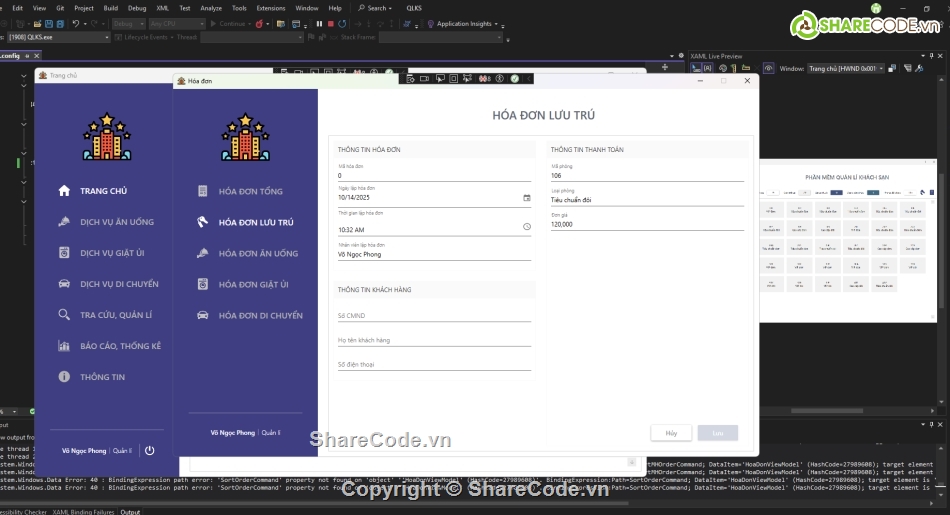Click the power logout icon in Trang chủ
Image resolution: width=950 pixels, height=515 pixels.
(149, 451)
